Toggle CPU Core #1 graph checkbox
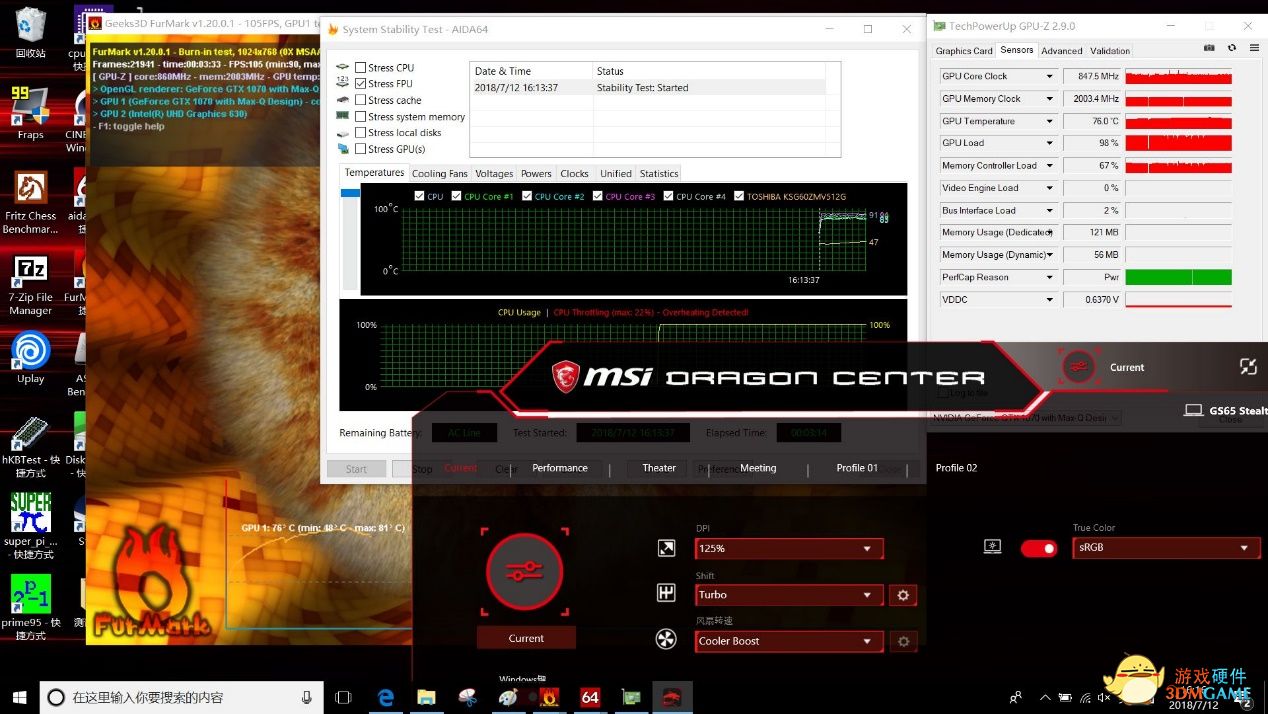 point(457,196)
